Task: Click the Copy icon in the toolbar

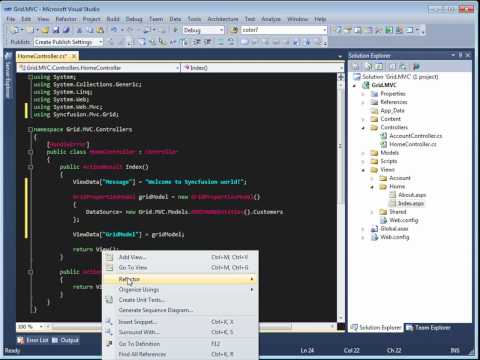Action: pos(90,30)
